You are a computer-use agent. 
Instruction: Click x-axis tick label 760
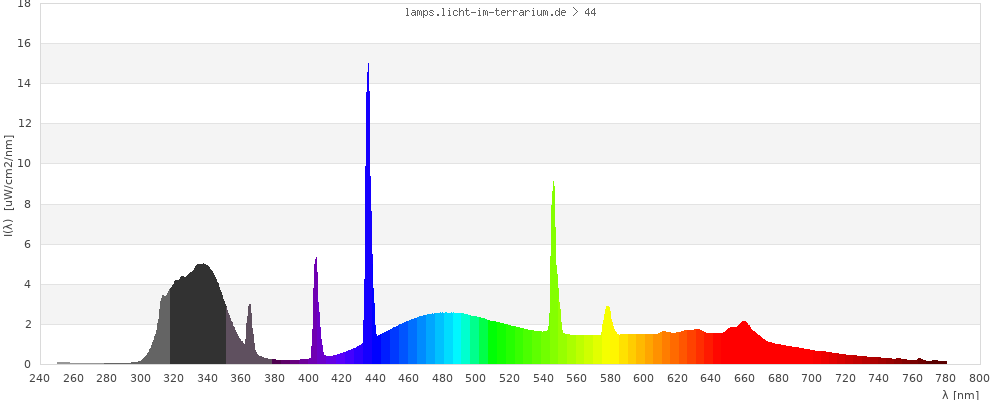[913, 378]
